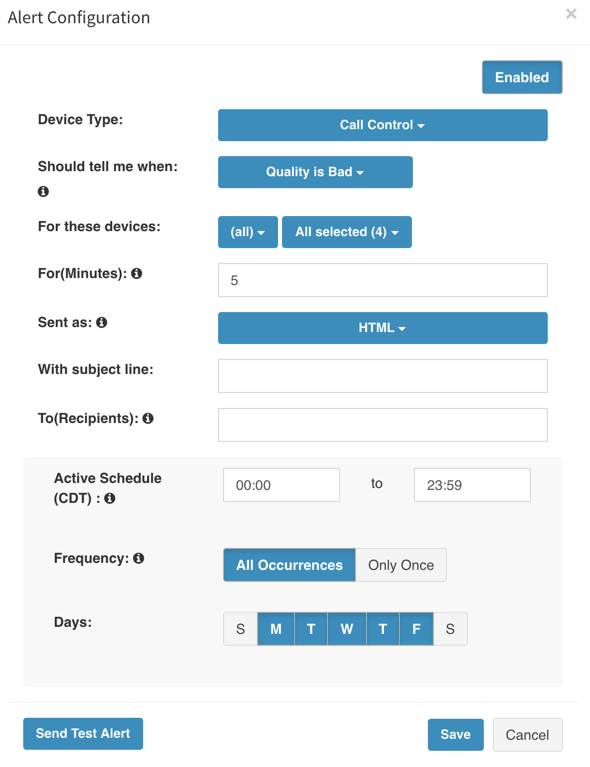Toggle the Monday day button
This screenshot has width=590, height=767.
tap(276, 629)
